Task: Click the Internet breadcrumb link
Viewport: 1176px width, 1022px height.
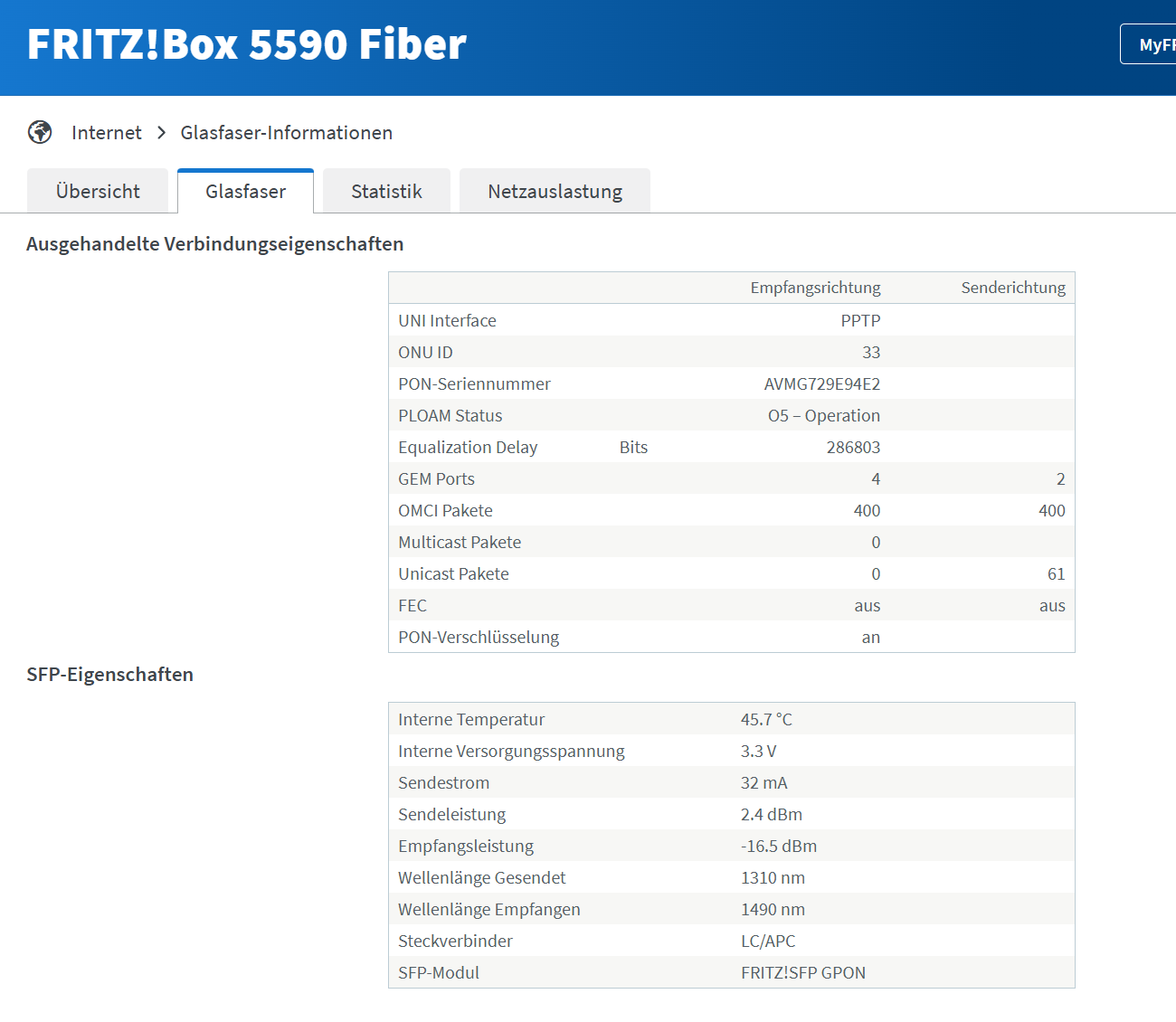Action: point(107,133)
